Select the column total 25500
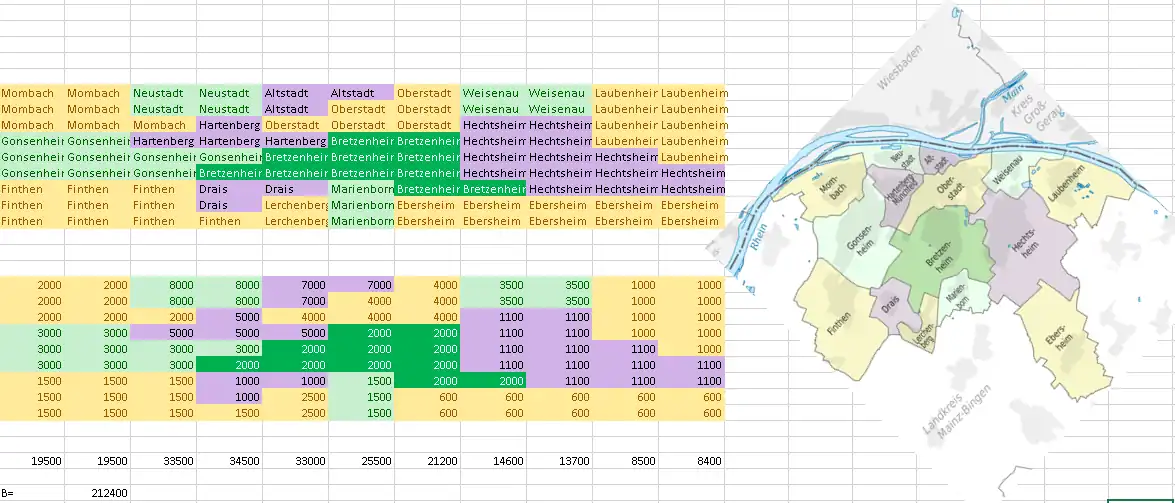The image size is (1175, 503). point(361,461)
